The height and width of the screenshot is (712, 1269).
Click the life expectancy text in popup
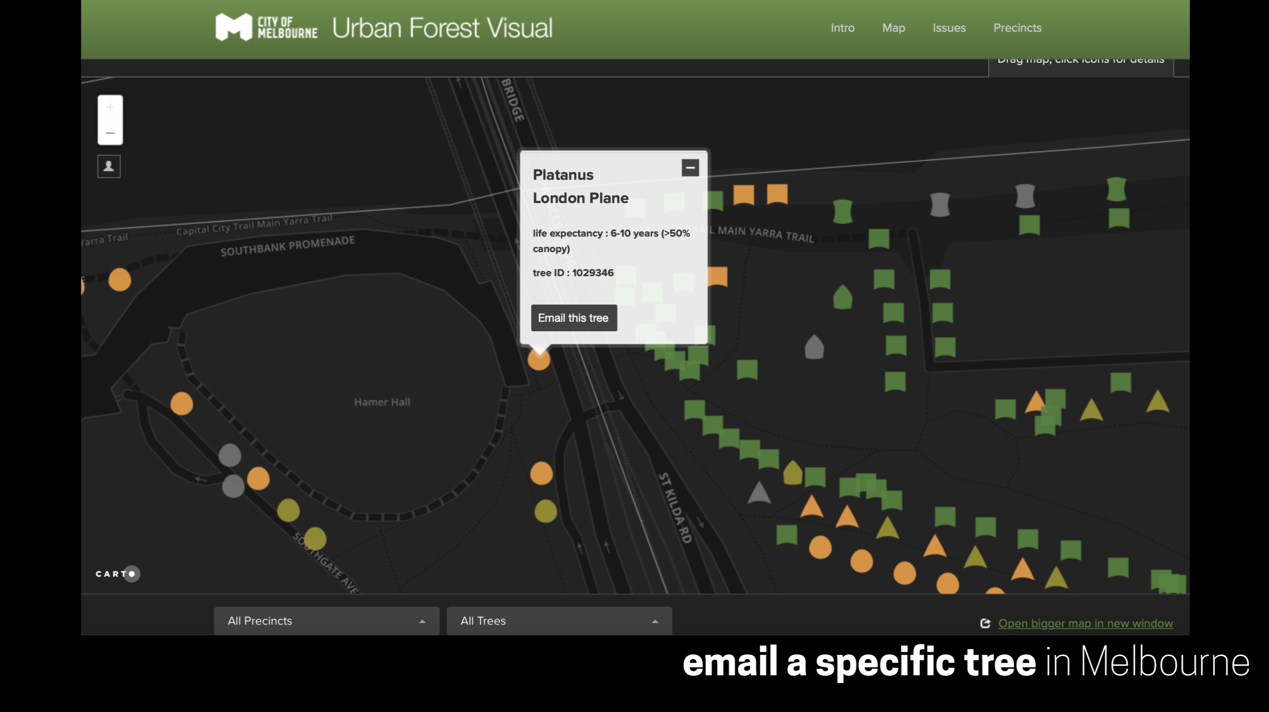pos(612,241)
